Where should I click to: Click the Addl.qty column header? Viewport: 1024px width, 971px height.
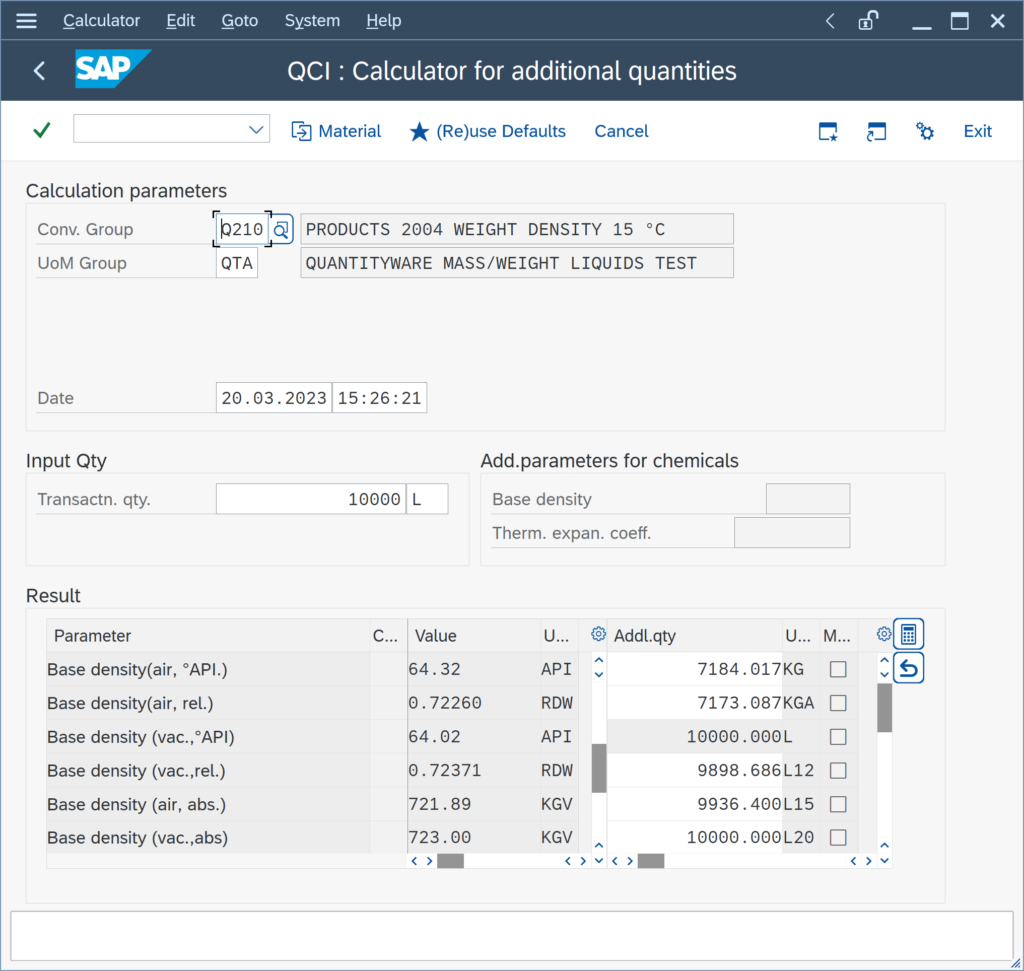point(695,635)
